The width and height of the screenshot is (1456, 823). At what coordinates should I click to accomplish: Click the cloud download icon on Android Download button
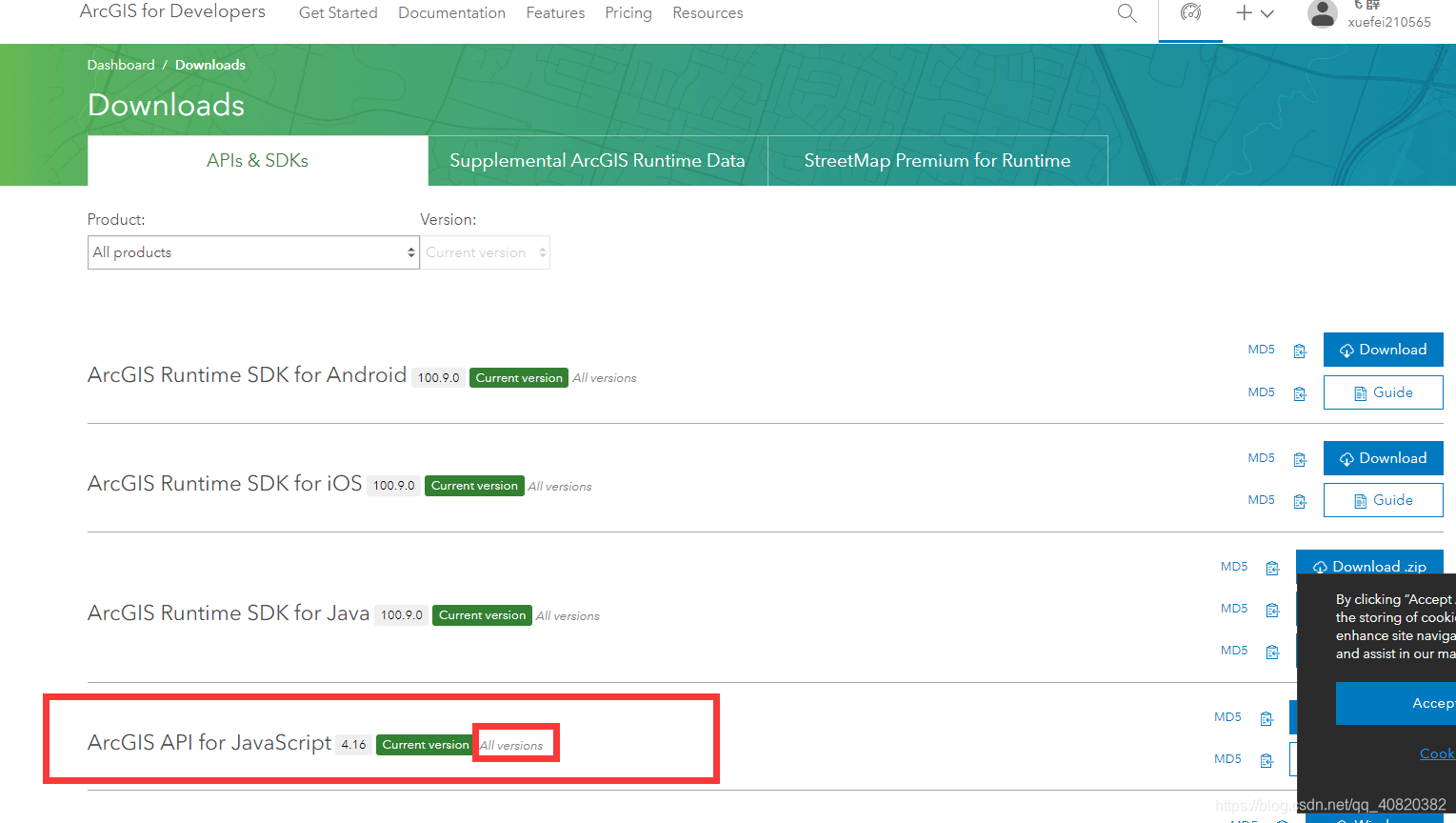pyautogui.click(x=1346, y=350)
